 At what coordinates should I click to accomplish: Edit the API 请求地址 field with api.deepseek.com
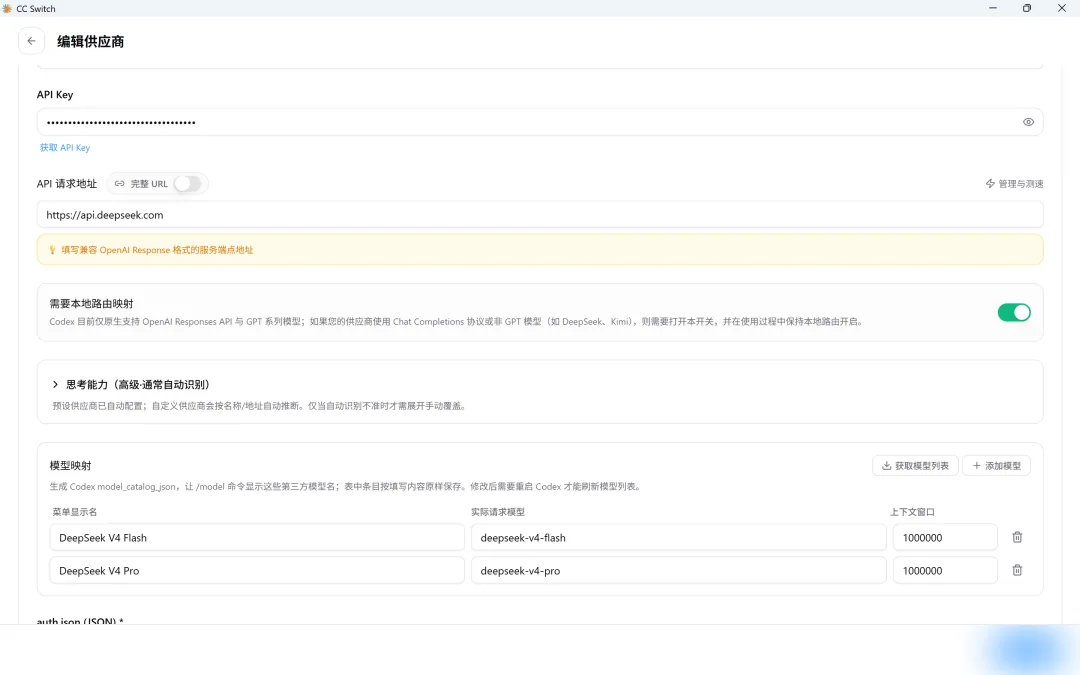(x=540, y=215)
